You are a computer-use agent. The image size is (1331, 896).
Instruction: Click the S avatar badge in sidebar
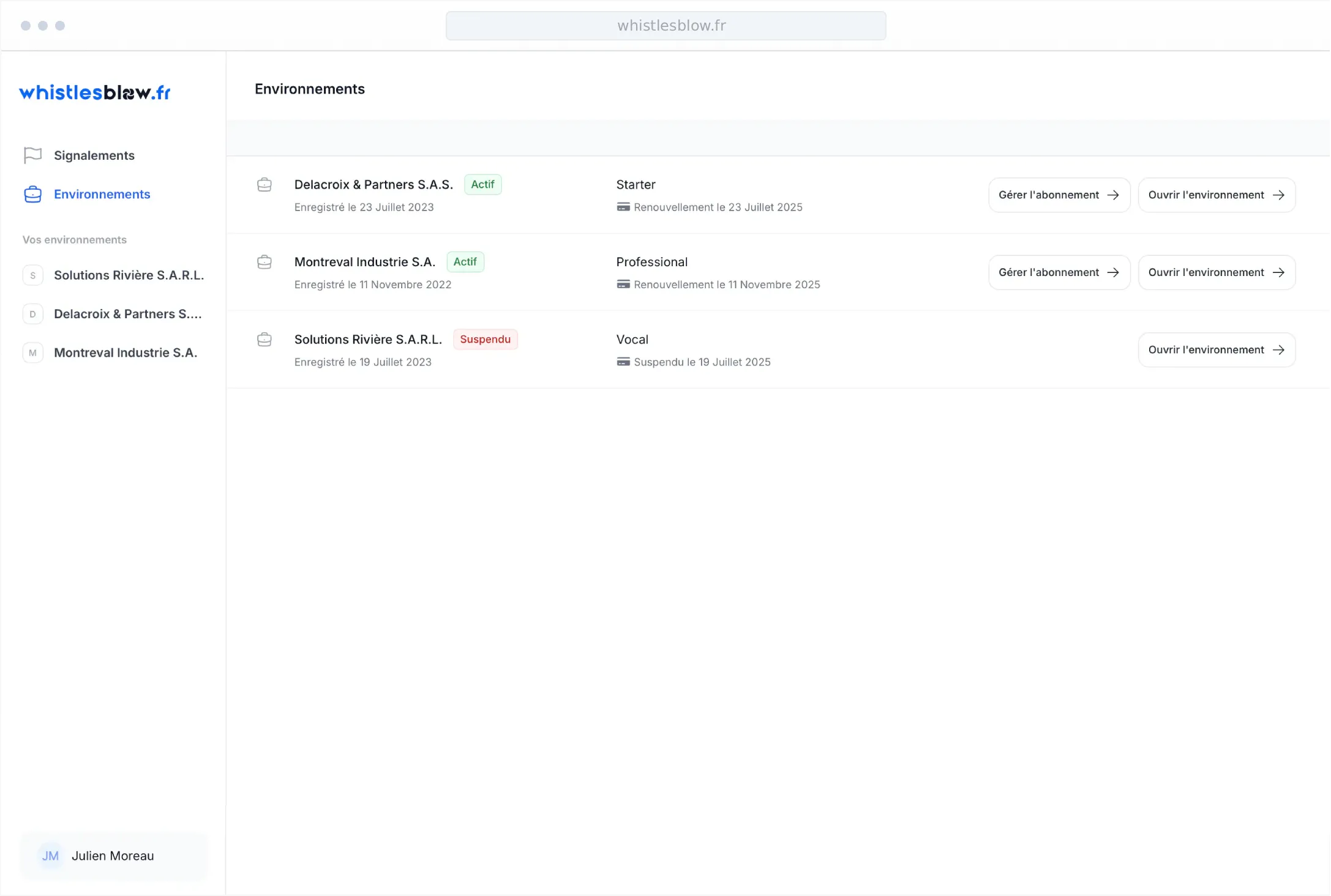coord(33,275)
